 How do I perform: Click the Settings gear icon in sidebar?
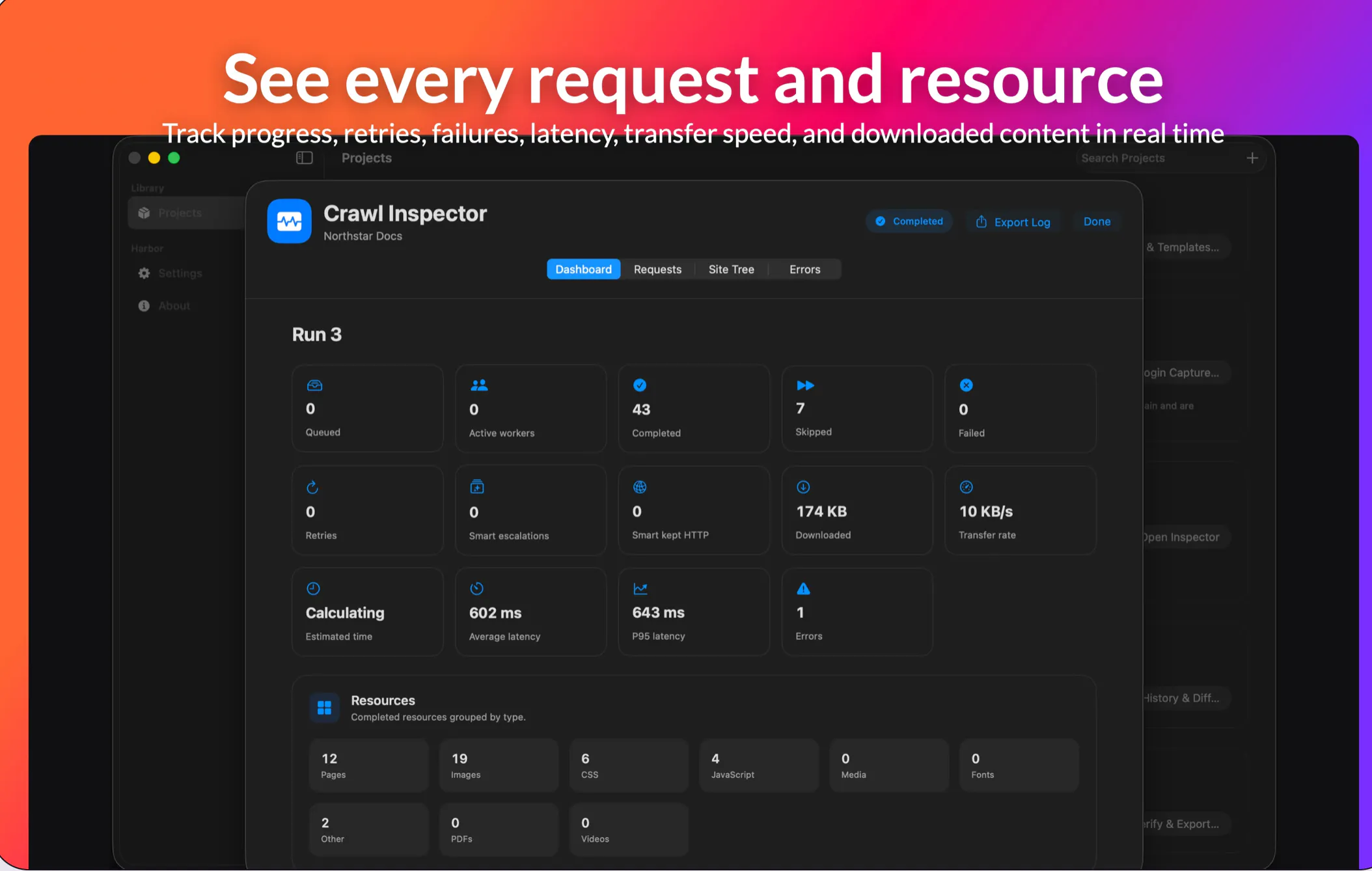144,273
